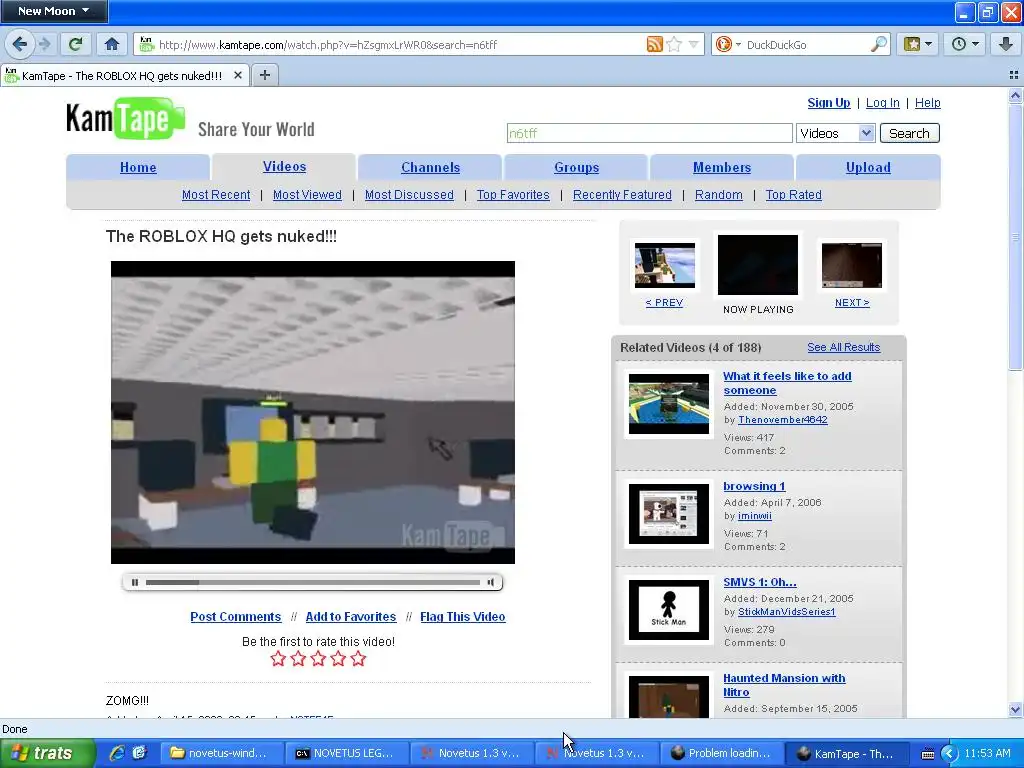Open NOVETUS LEG... console in taskbar
This screenshot has height=768, width=1024.
click(347, 753)
